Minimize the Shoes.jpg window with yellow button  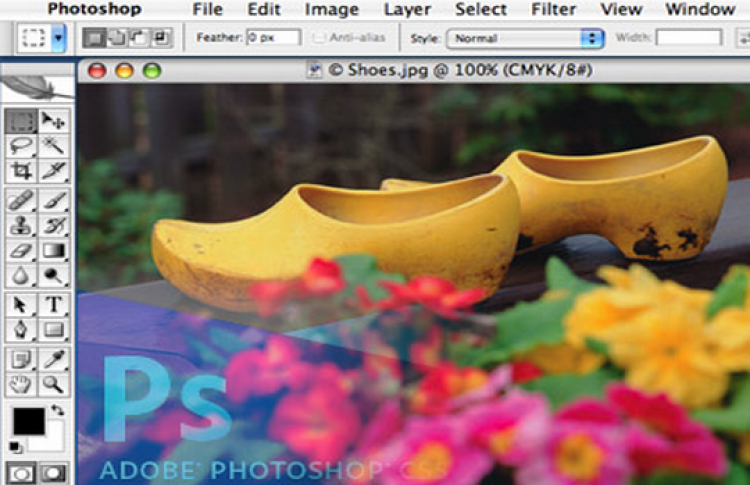(124, 71)
